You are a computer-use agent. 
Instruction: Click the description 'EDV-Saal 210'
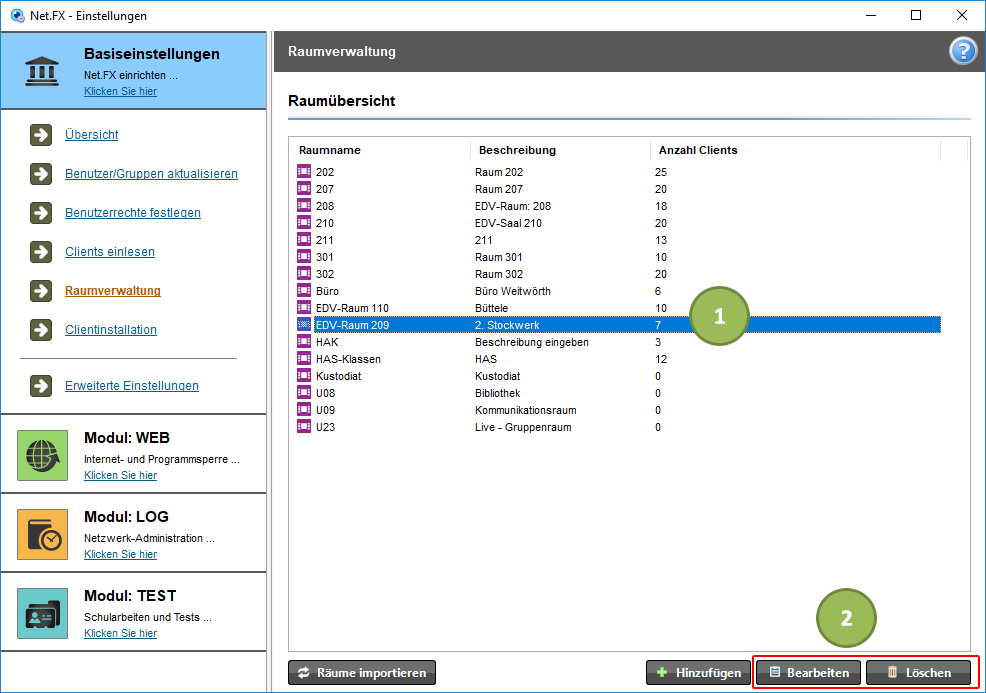pyautogui.click(x=508, y=223)
